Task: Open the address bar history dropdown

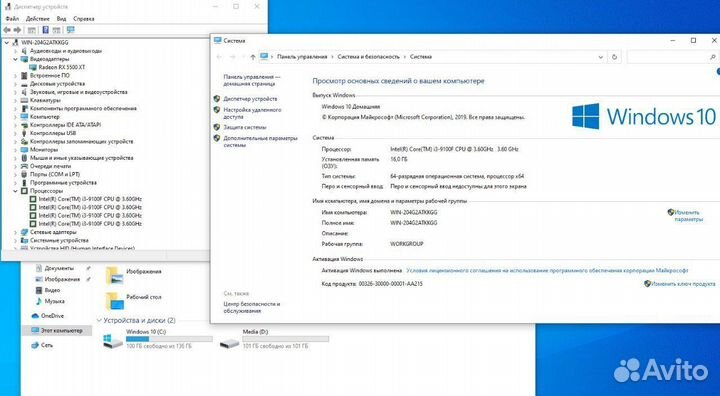Action: 600,57
